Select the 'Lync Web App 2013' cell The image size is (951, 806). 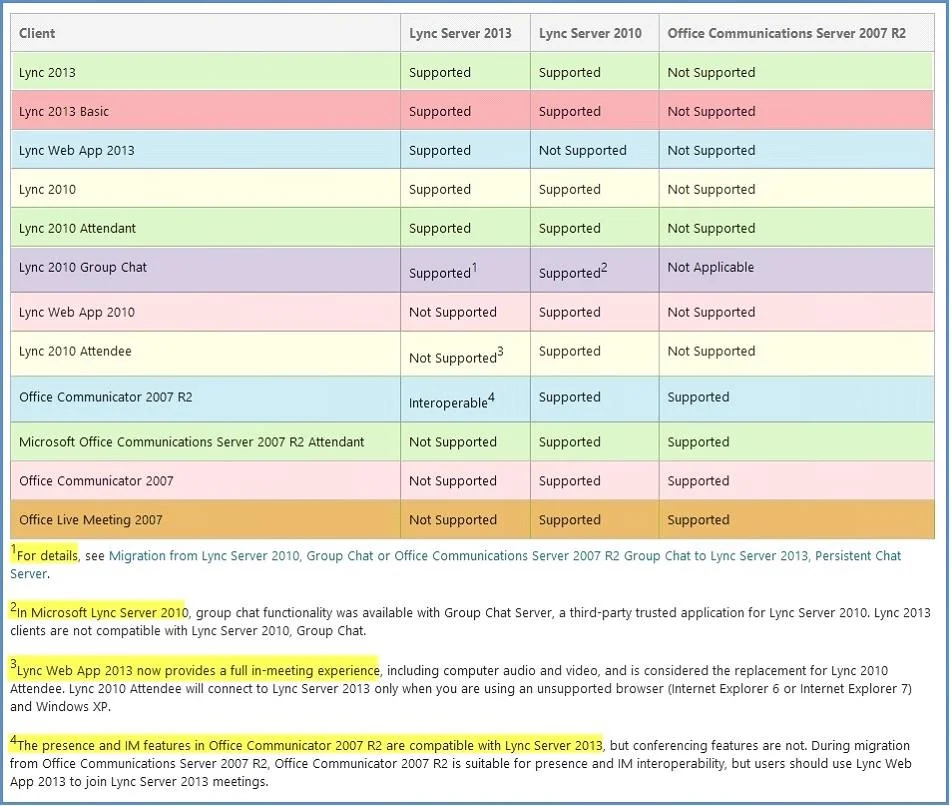[205, 150]
